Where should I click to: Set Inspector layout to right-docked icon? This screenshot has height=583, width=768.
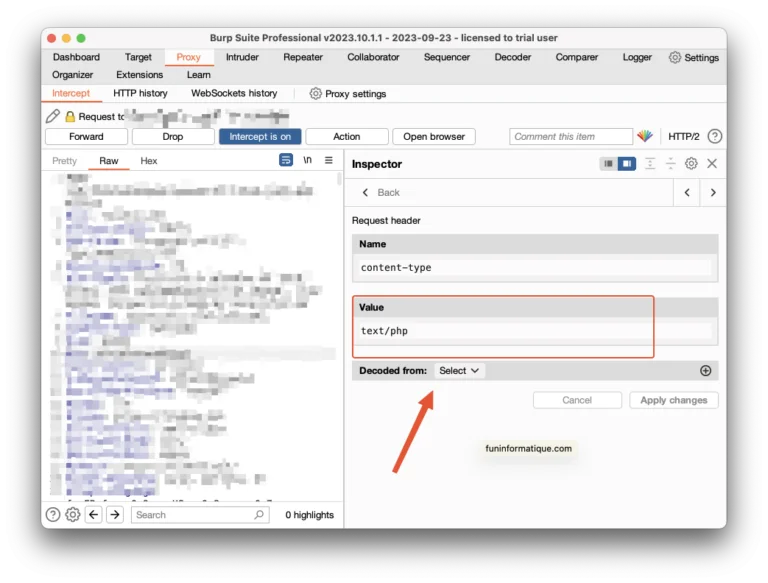click(x=627, y=164)
